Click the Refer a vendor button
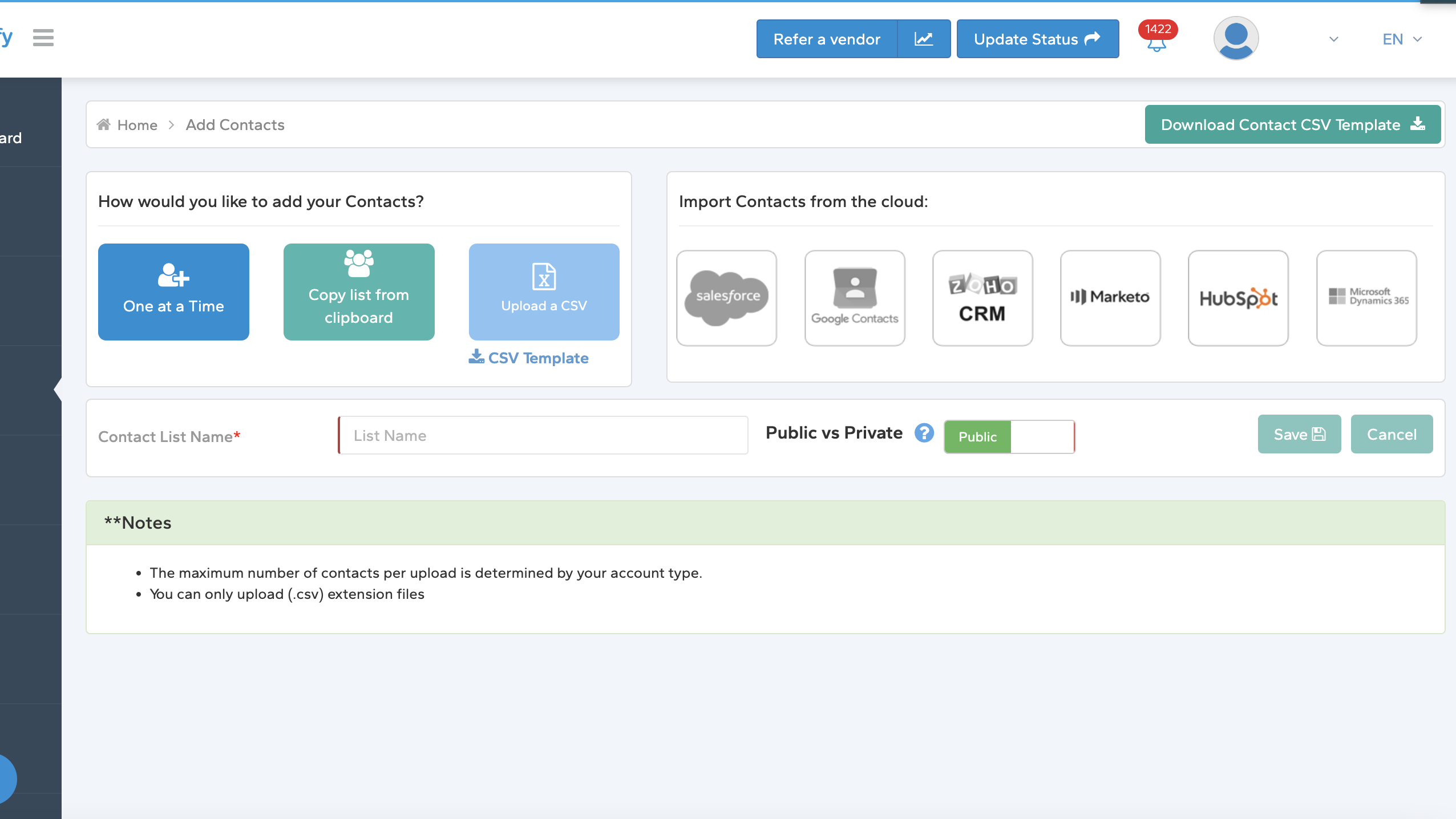The height and width of the screenshot is (819, 1456). click(826, 39)
